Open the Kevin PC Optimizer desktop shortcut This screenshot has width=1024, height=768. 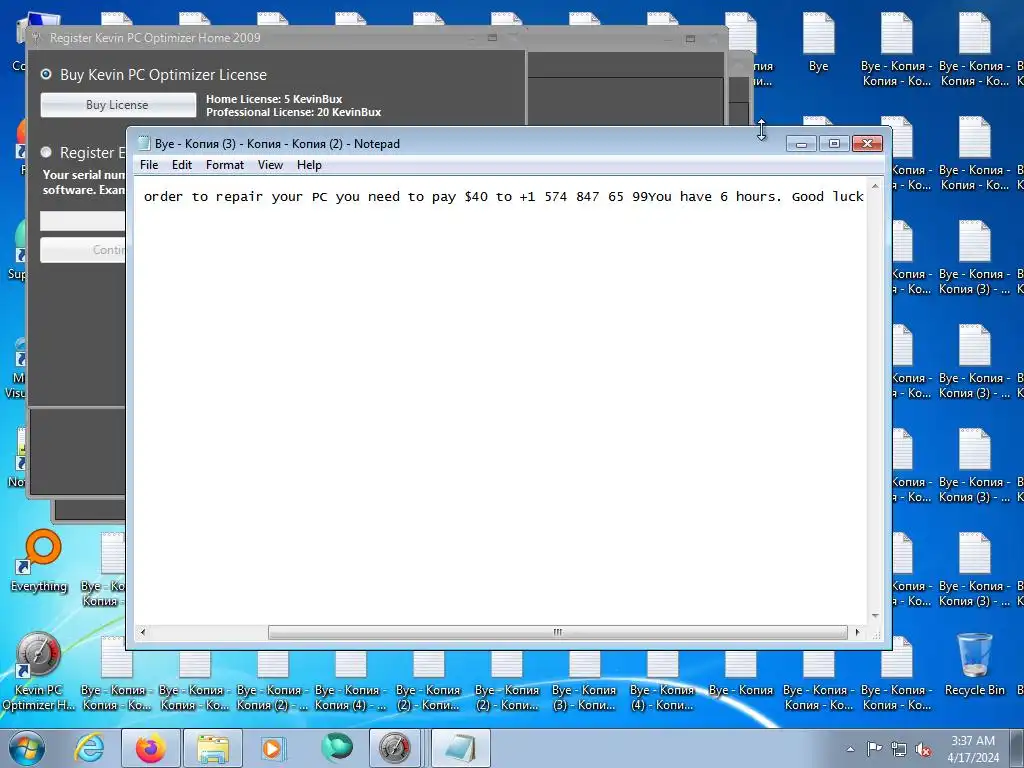(x=38, y=671)
